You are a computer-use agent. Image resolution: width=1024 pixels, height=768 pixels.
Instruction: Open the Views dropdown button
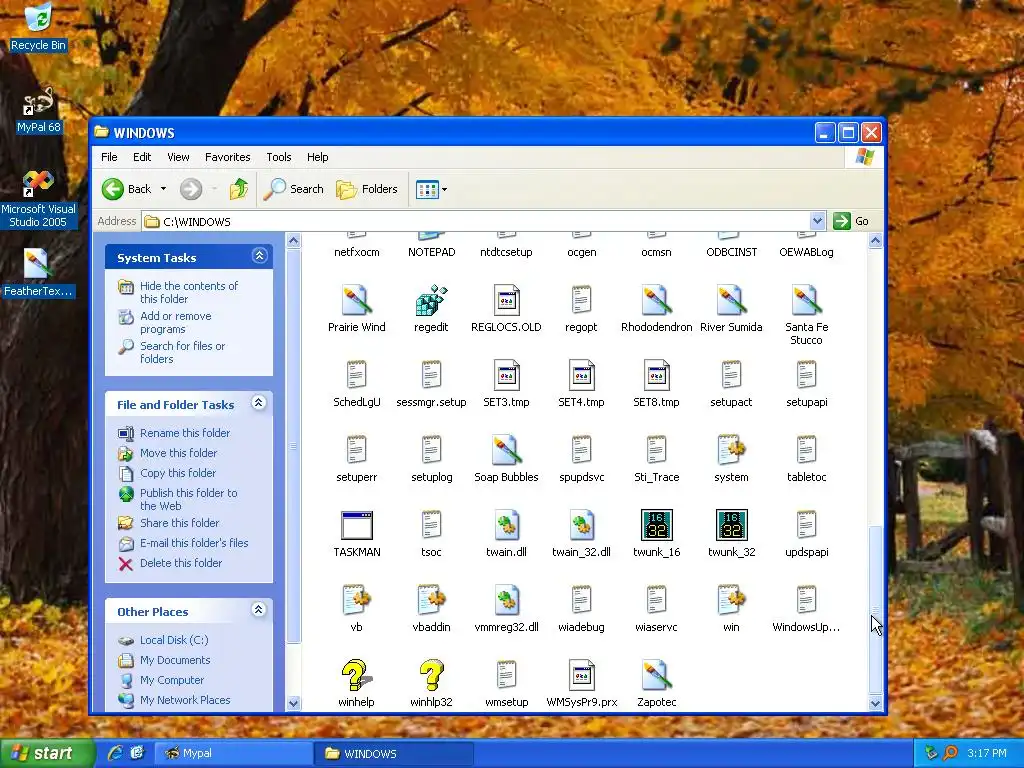click(x=431, y=189)
